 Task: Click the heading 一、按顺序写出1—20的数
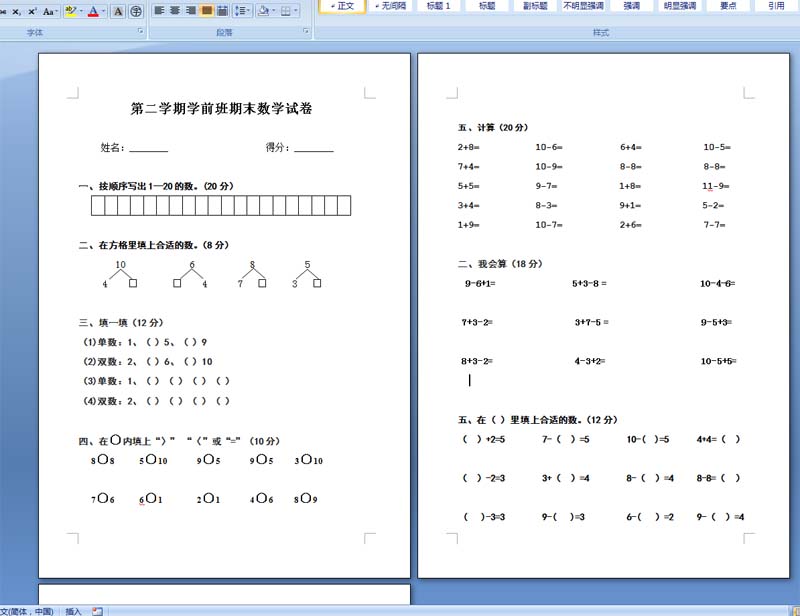coord(156,186)
